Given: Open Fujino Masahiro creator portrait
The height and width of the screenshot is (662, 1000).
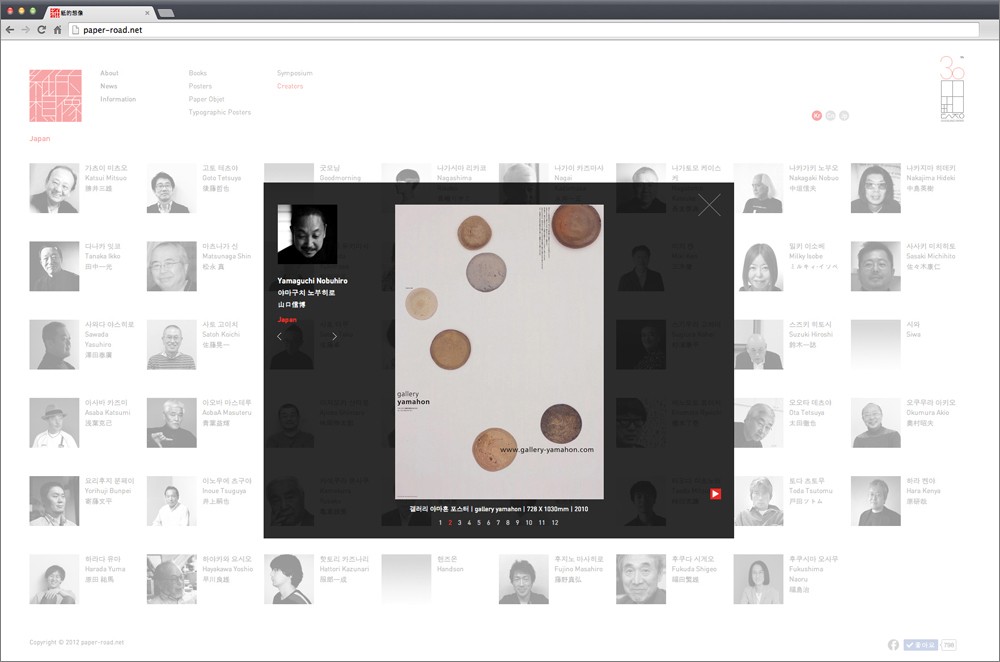Looking at the screenshot, I should pyautogui.click(x=524, y=579).
